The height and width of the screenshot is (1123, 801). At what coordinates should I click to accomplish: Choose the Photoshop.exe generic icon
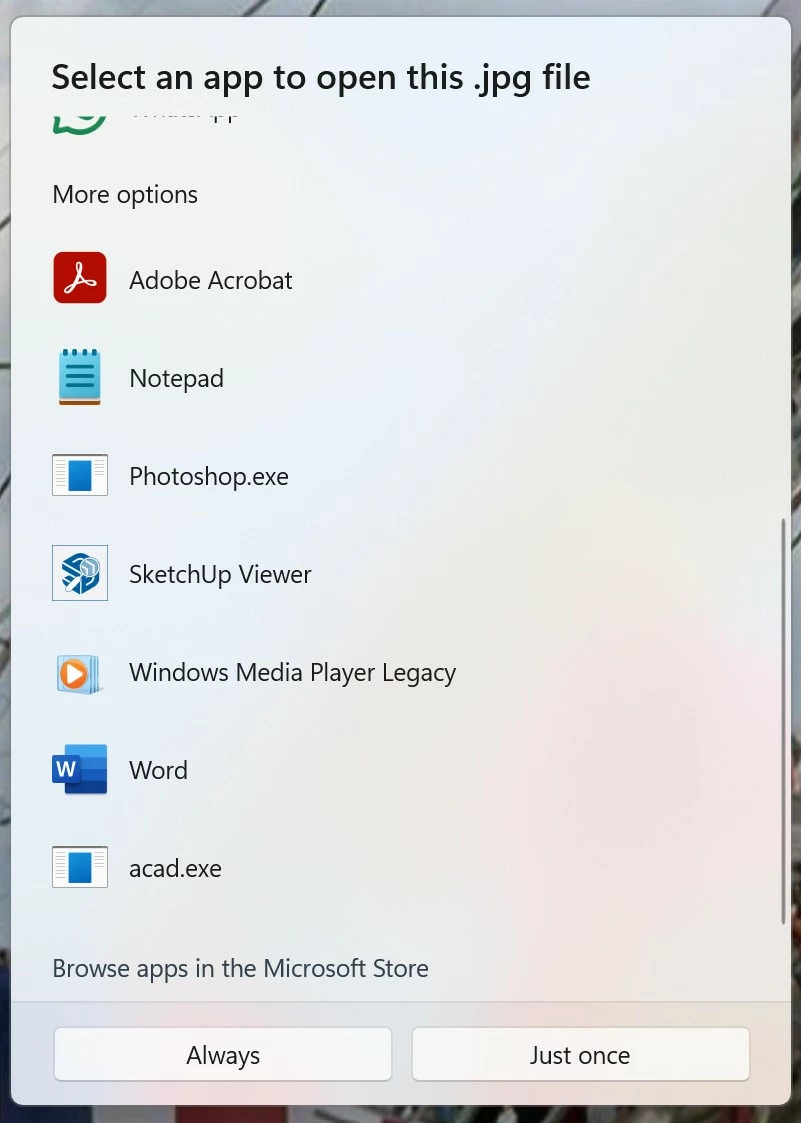(80, 475)
